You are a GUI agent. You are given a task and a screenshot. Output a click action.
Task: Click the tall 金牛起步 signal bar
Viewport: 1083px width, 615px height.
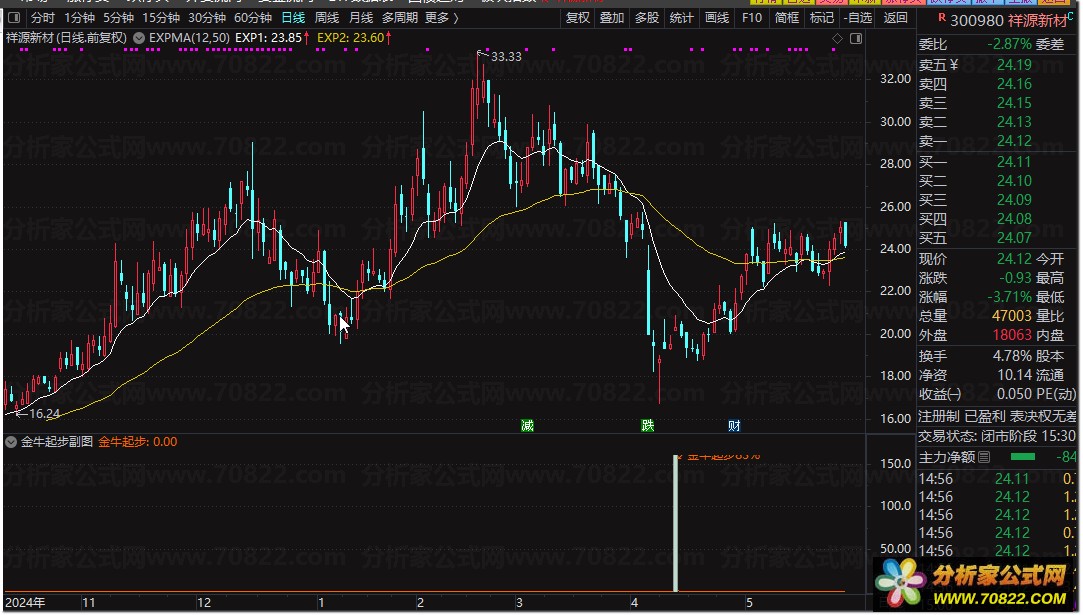pyautogui.click(x=675, y=523)
